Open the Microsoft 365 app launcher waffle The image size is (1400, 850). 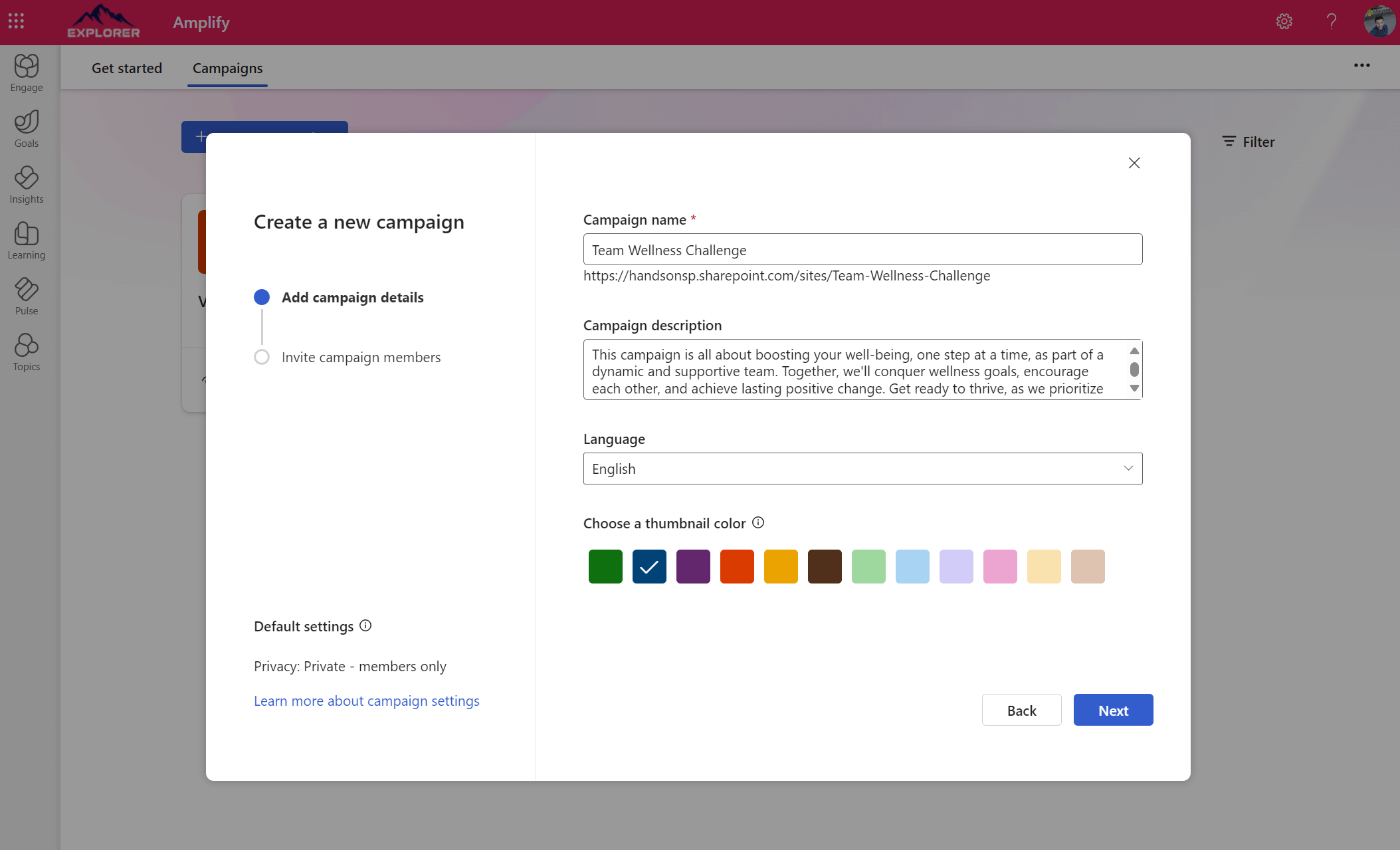(16, 21)
